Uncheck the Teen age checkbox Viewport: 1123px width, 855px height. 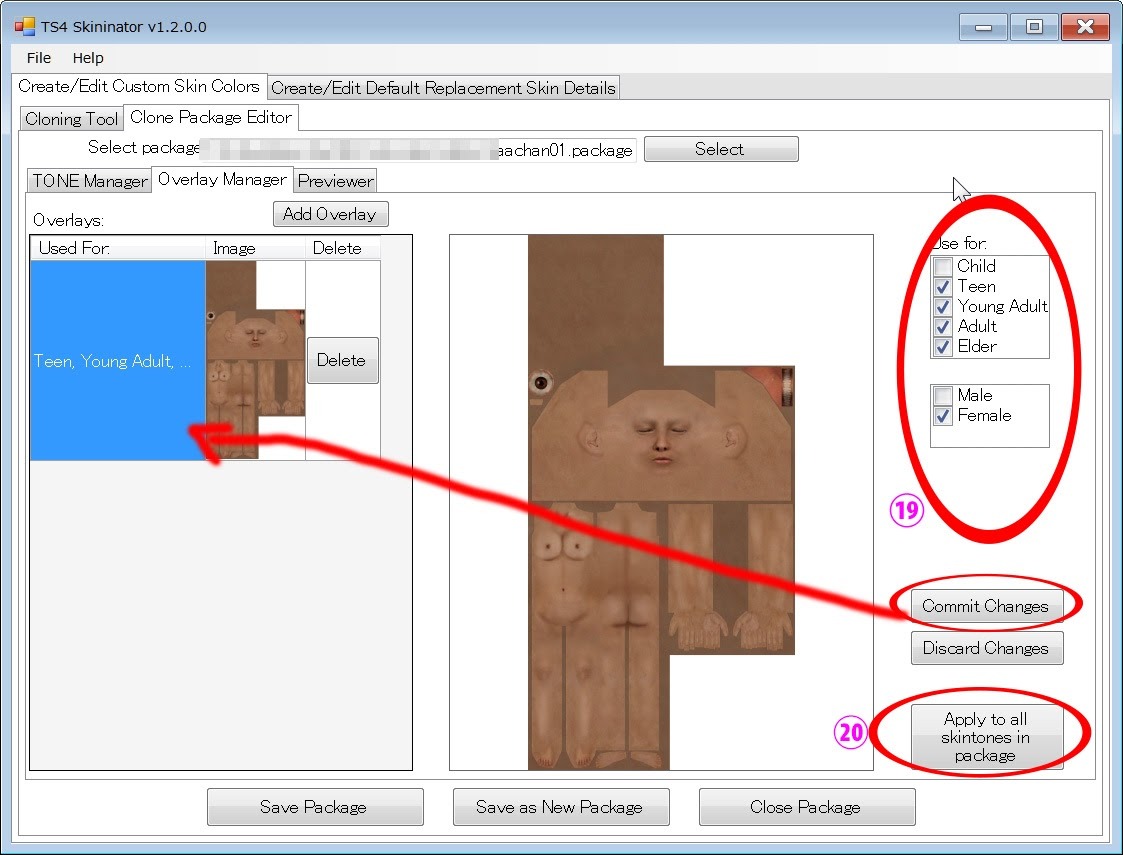[x=943, y=287]
